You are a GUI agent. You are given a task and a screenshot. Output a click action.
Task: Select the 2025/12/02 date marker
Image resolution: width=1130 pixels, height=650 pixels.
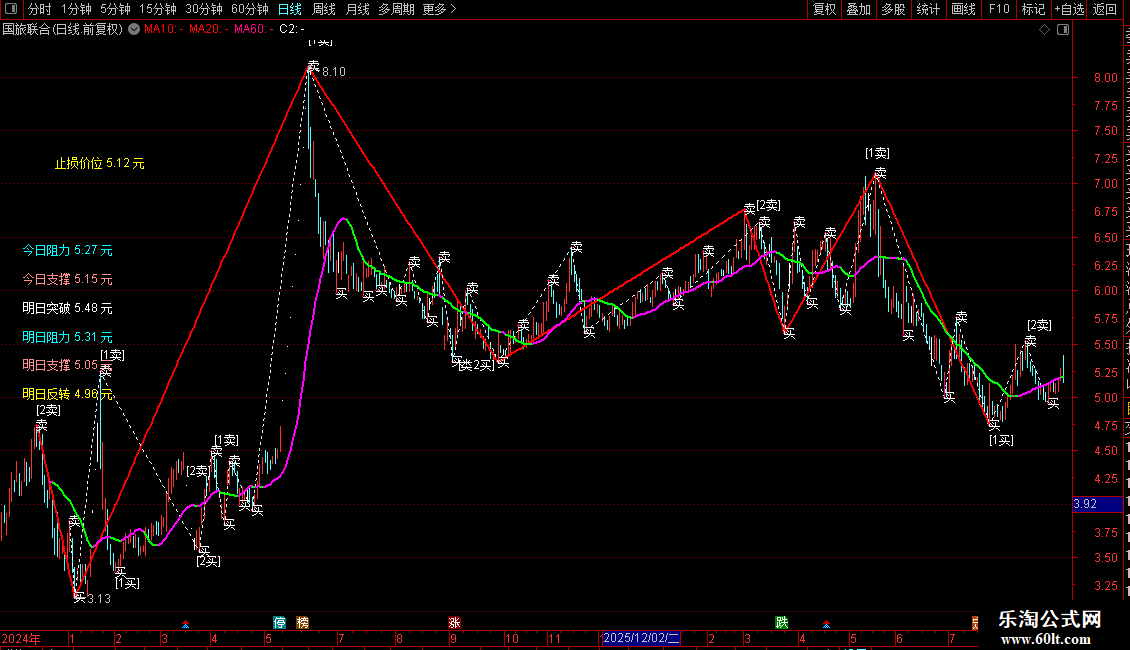640,638
